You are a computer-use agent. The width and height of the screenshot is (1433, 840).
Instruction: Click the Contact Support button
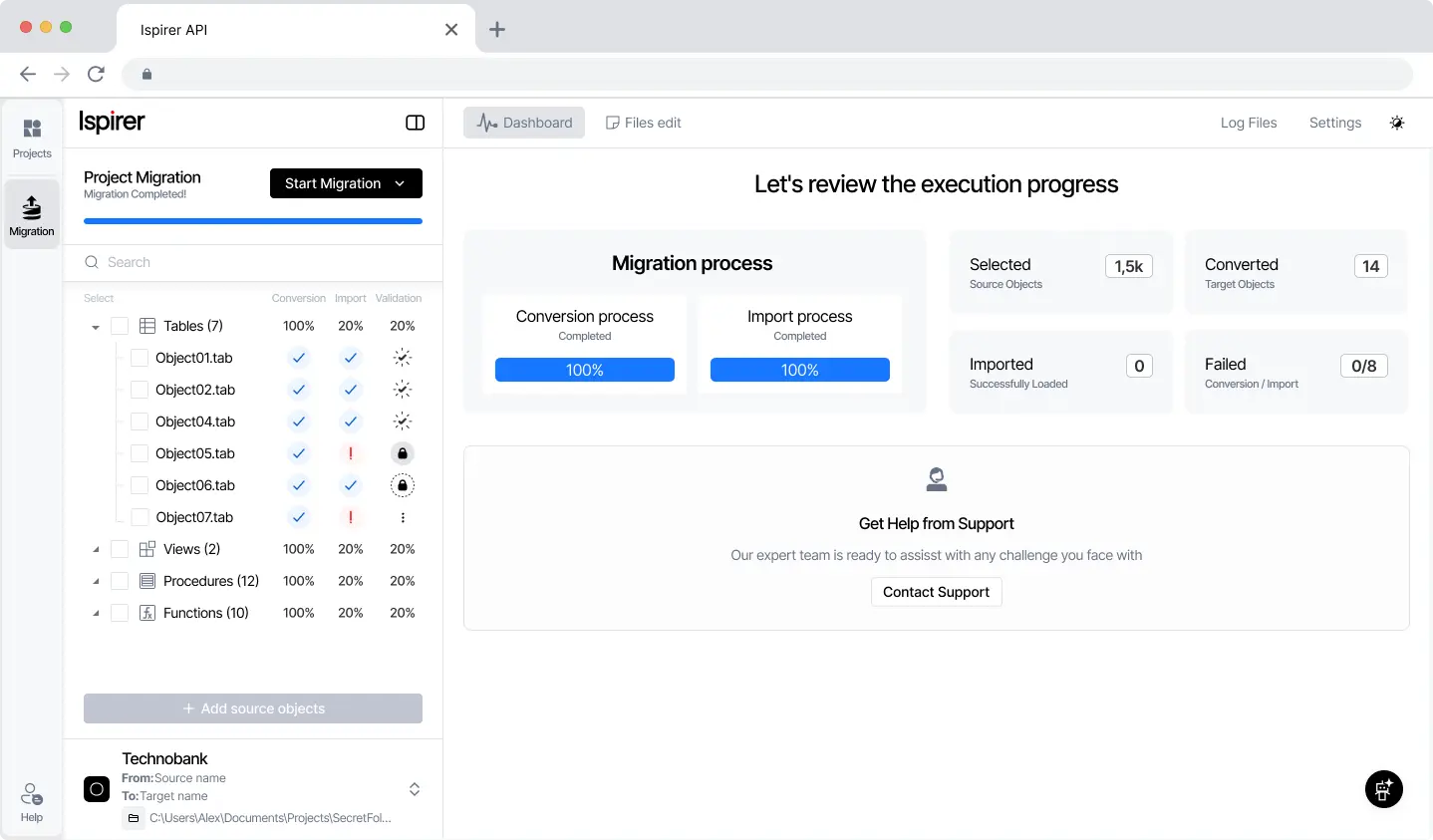(937, 592)
